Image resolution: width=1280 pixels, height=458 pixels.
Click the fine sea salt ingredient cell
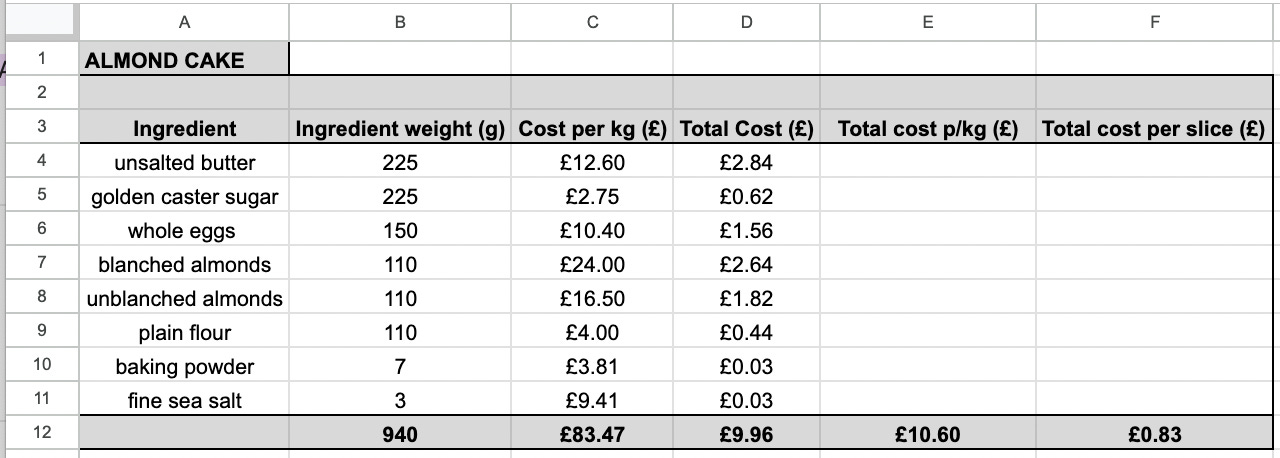(185, 401)
